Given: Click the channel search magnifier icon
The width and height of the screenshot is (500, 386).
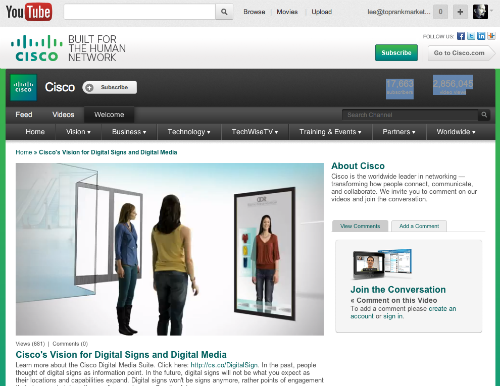Looking at the screenshot, I should coord(484,115).
